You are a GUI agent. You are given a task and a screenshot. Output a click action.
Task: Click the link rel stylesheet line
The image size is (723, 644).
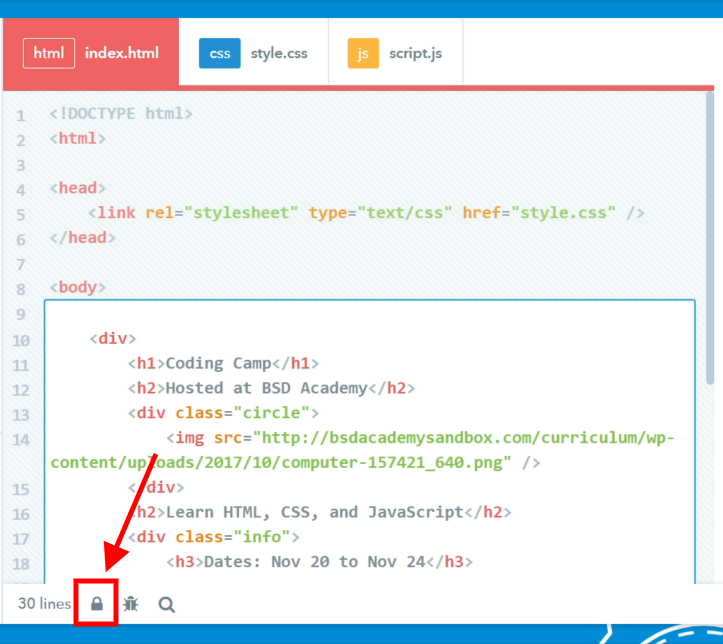pyautogui.click(x=366, y=213)
